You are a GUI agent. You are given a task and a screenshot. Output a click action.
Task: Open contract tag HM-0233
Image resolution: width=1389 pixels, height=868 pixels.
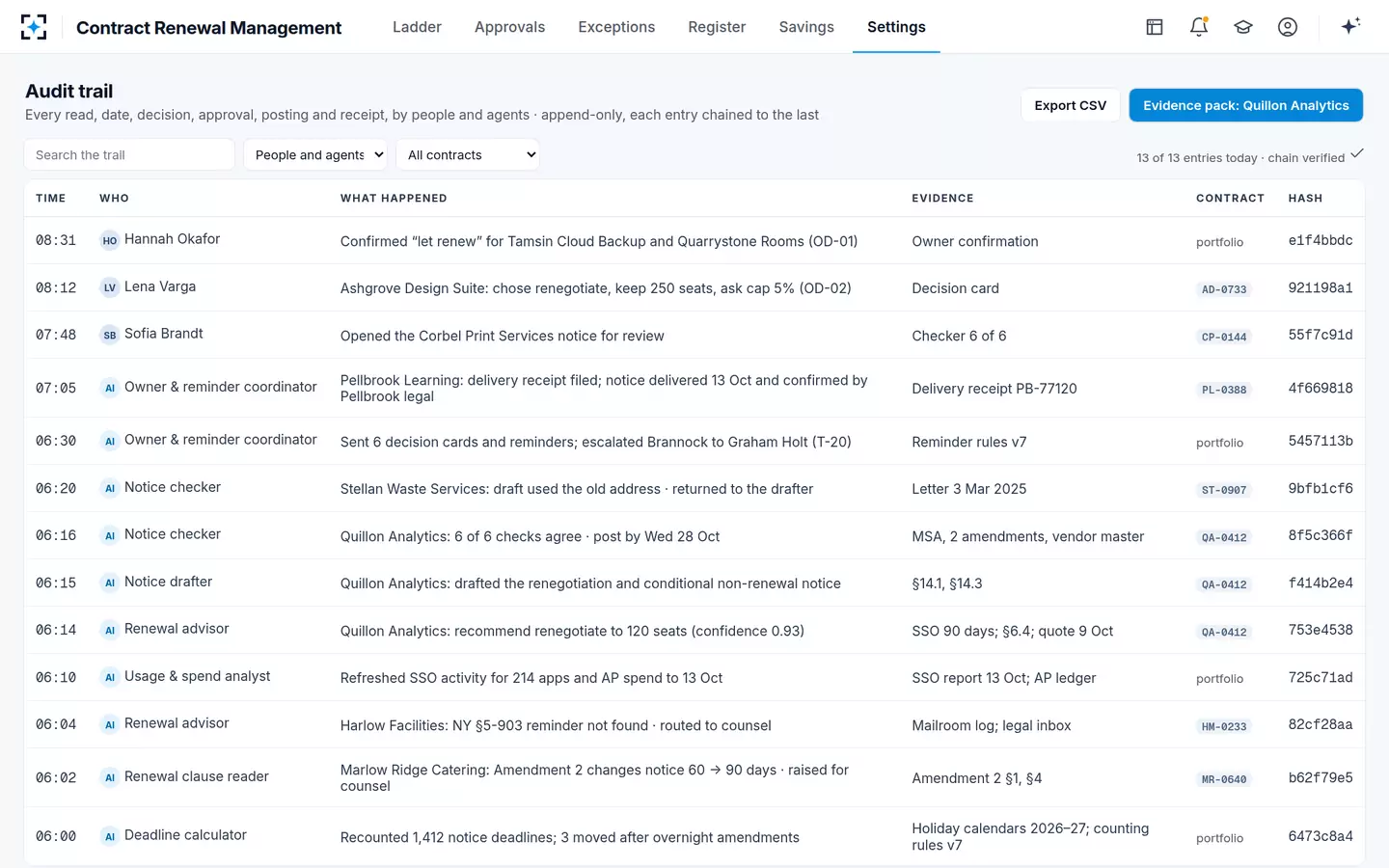tap(1224, 726)
